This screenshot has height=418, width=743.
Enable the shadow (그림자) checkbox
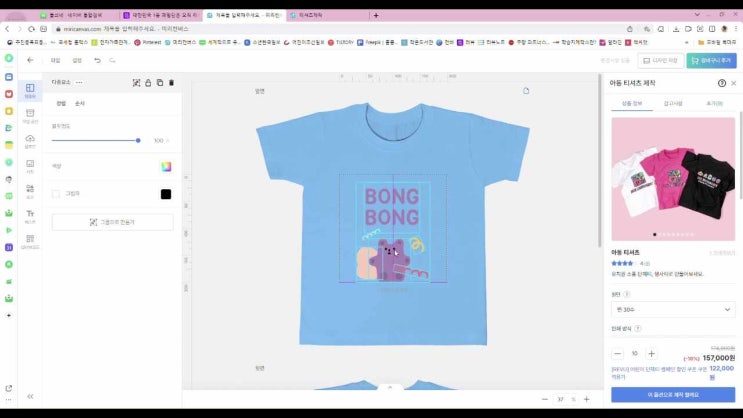[x=56, y=194]
